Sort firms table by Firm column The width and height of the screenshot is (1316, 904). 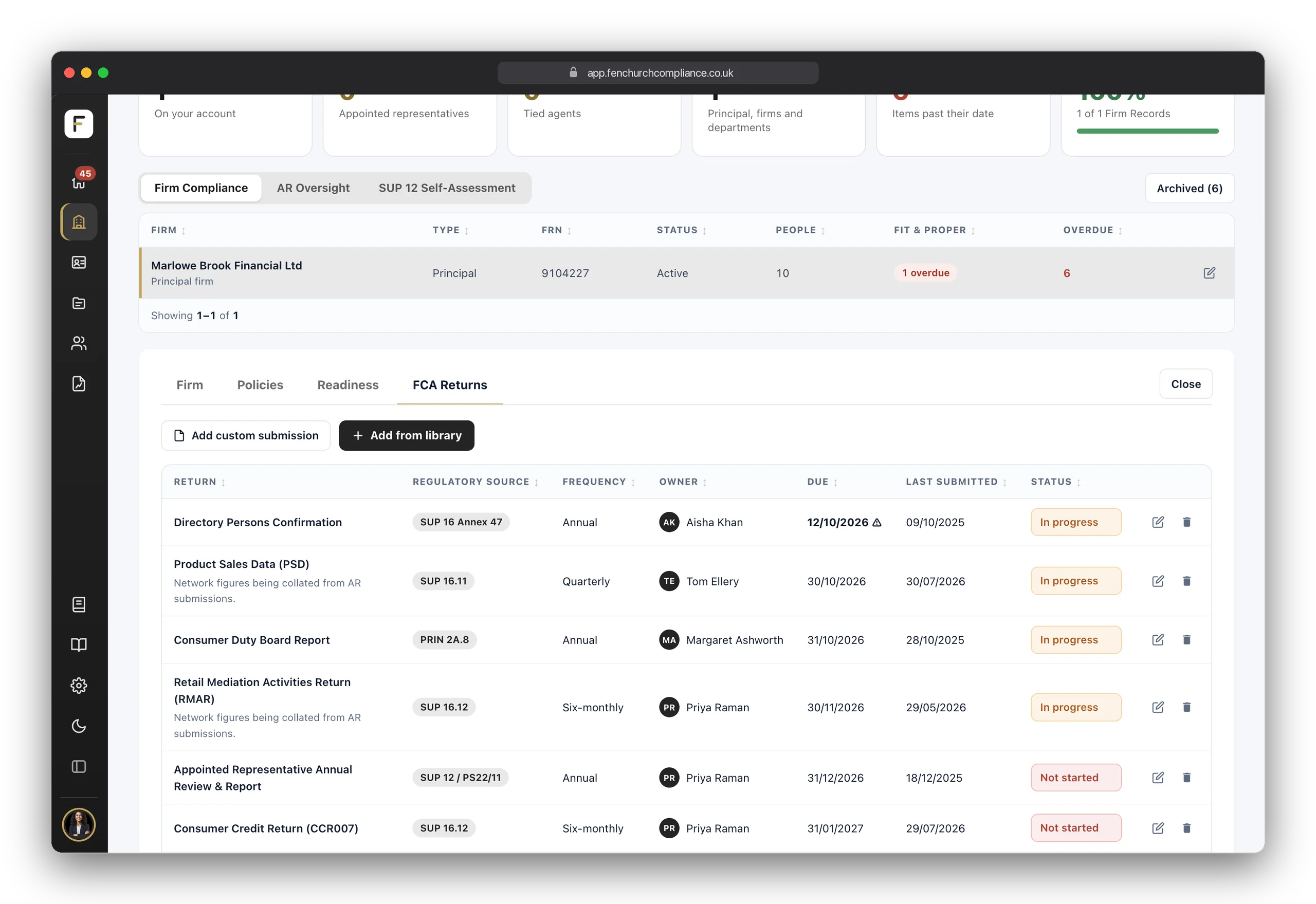[x=168, y=230]
